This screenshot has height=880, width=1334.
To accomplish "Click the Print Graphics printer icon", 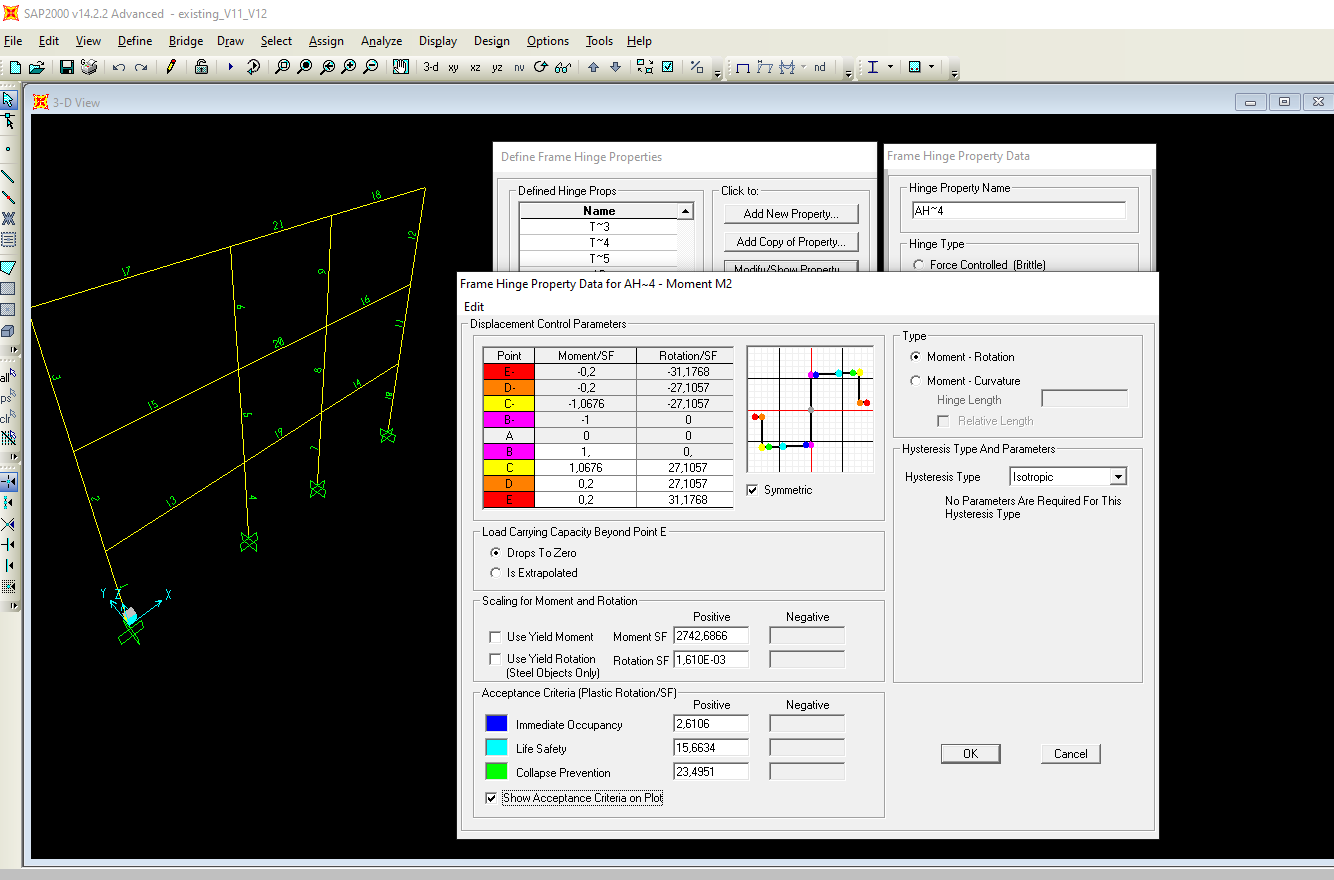I will (x=89, y=67).
